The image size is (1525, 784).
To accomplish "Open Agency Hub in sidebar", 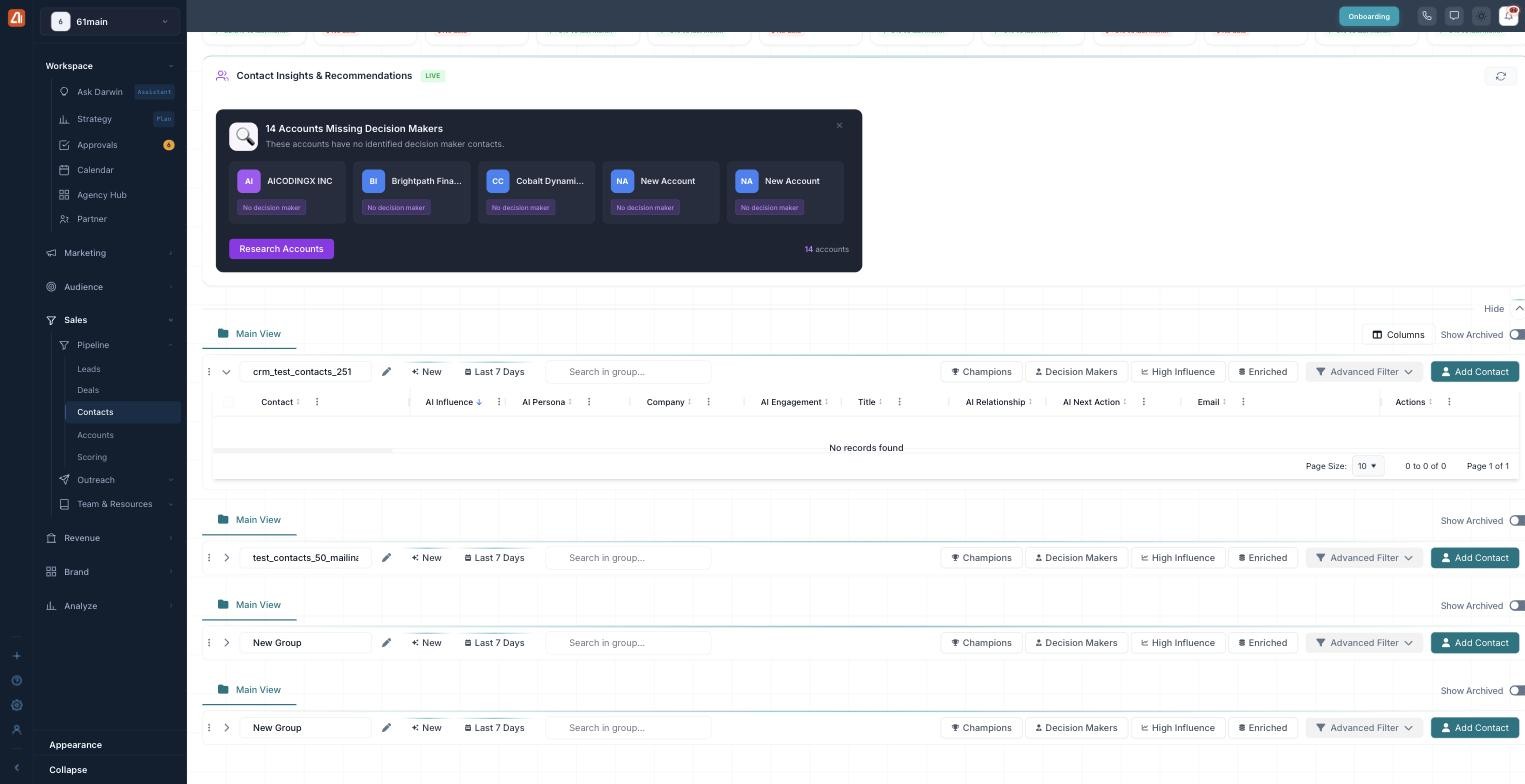I will point(101,195).
